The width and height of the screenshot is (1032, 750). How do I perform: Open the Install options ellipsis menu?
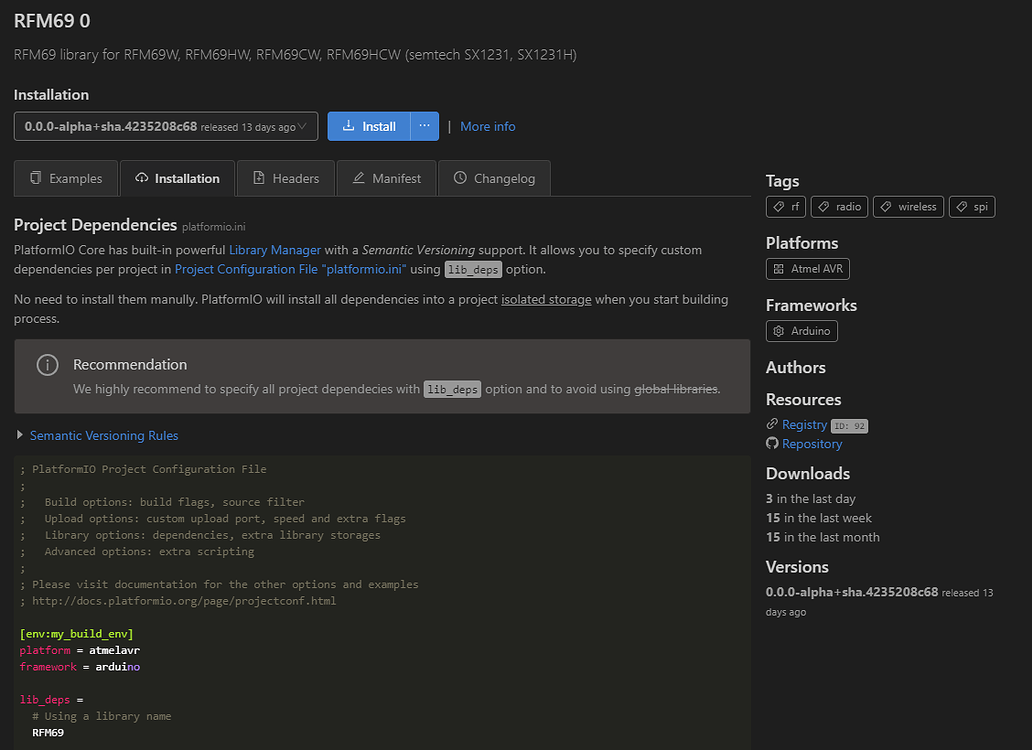[425, 126]
